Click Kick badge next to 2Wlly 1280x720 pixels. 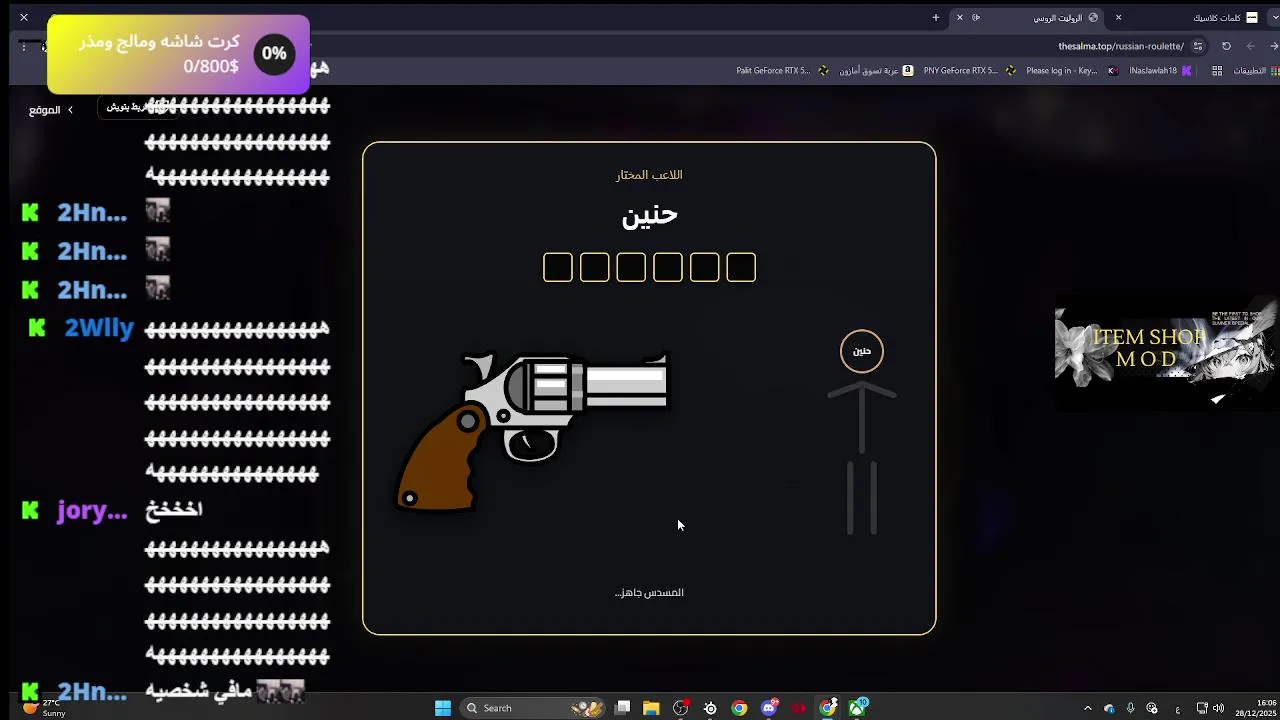[x=37, y=328]
